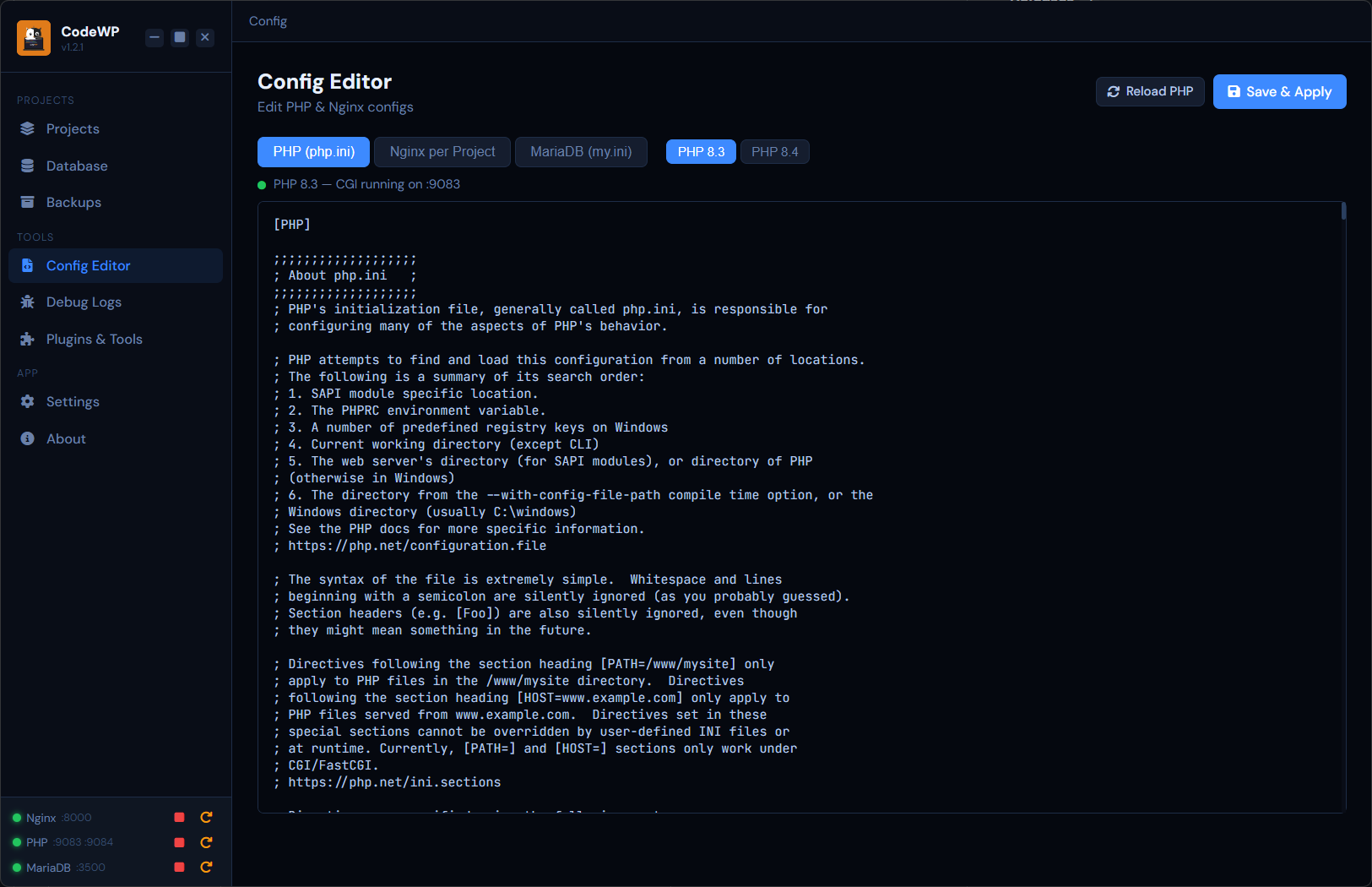This screenshot has height=887, width=1372.
Task: Click the Reload PHP button
Action: point(1150,91)
